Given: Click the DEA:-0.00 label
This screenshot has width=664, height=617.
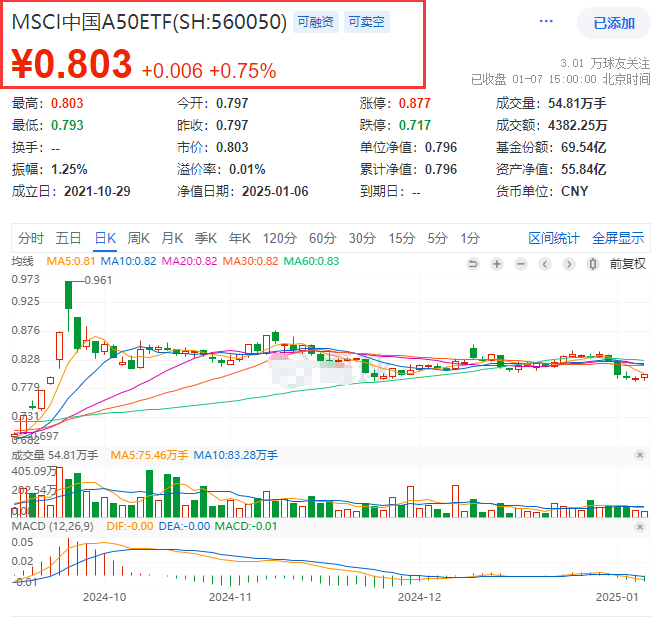Looking at the screenshot, I should [184, 526].
